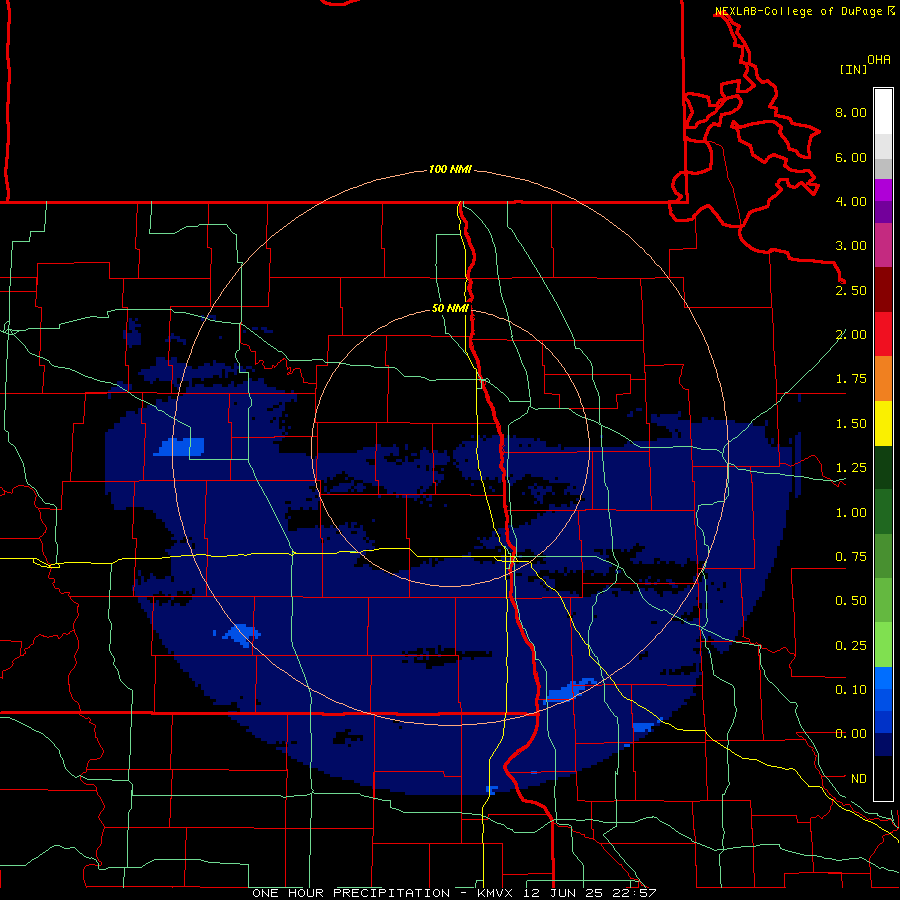Click the white color swatch in legend

pyautogui.click(x=883, y=112)
